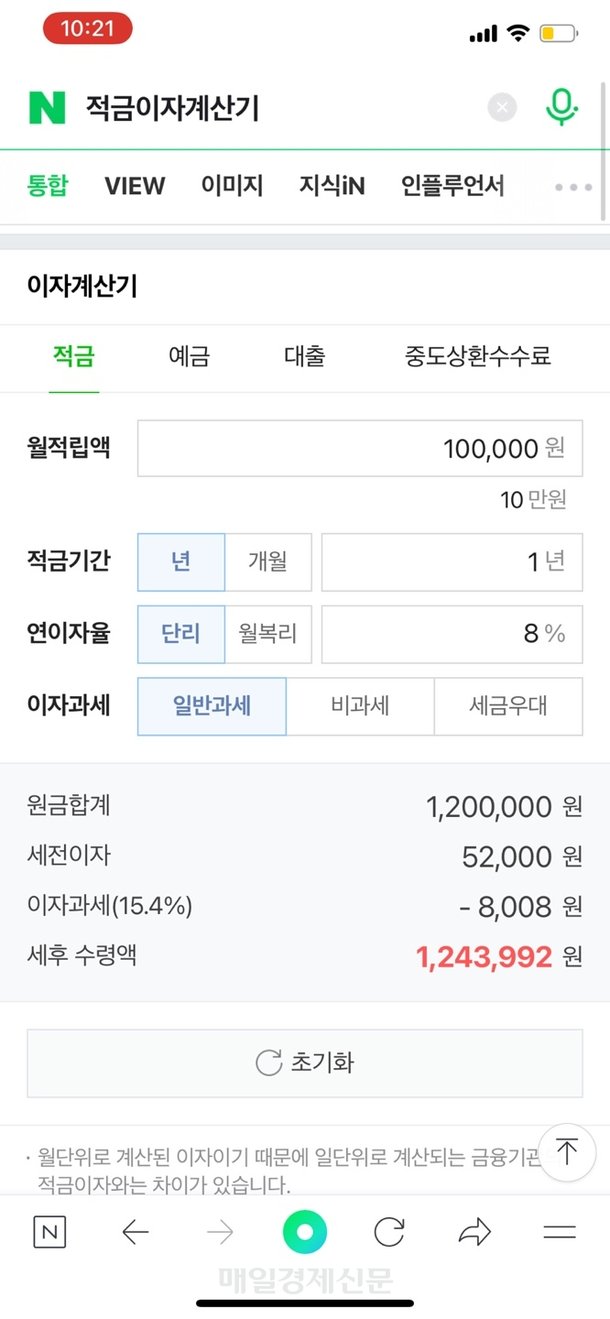Switch savings period unit to 개월

(268, 562)
